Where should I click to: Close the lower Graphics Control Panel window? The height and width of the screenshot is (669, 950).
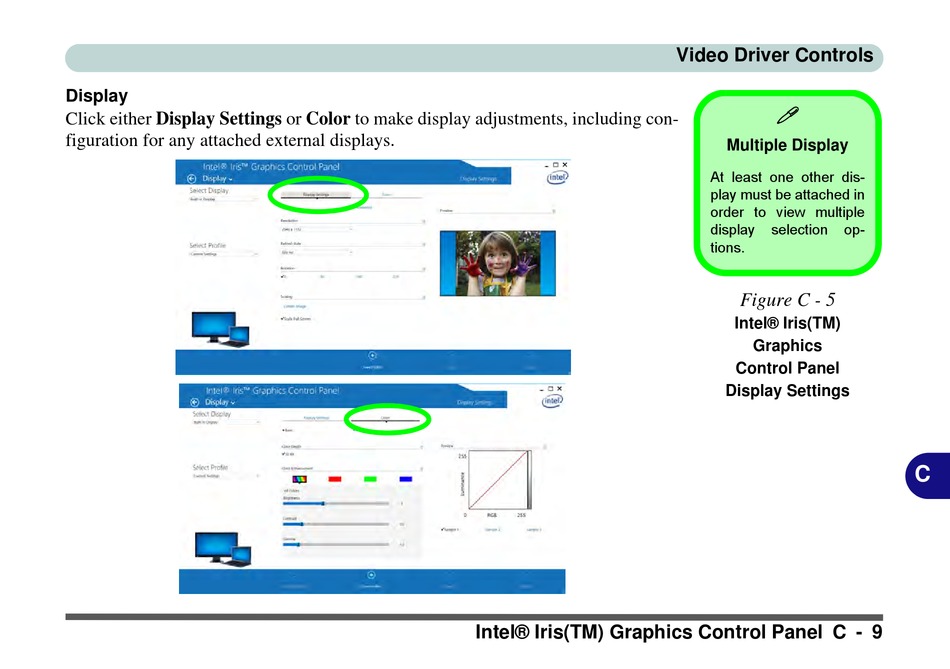[559, 388]
